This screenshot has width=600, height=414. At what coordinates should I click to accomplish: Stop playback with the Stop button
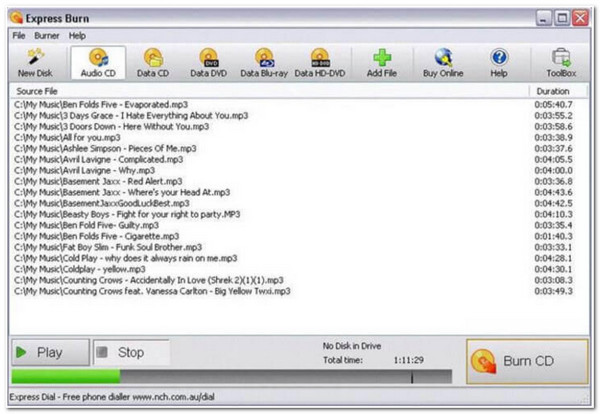(131, 352)
